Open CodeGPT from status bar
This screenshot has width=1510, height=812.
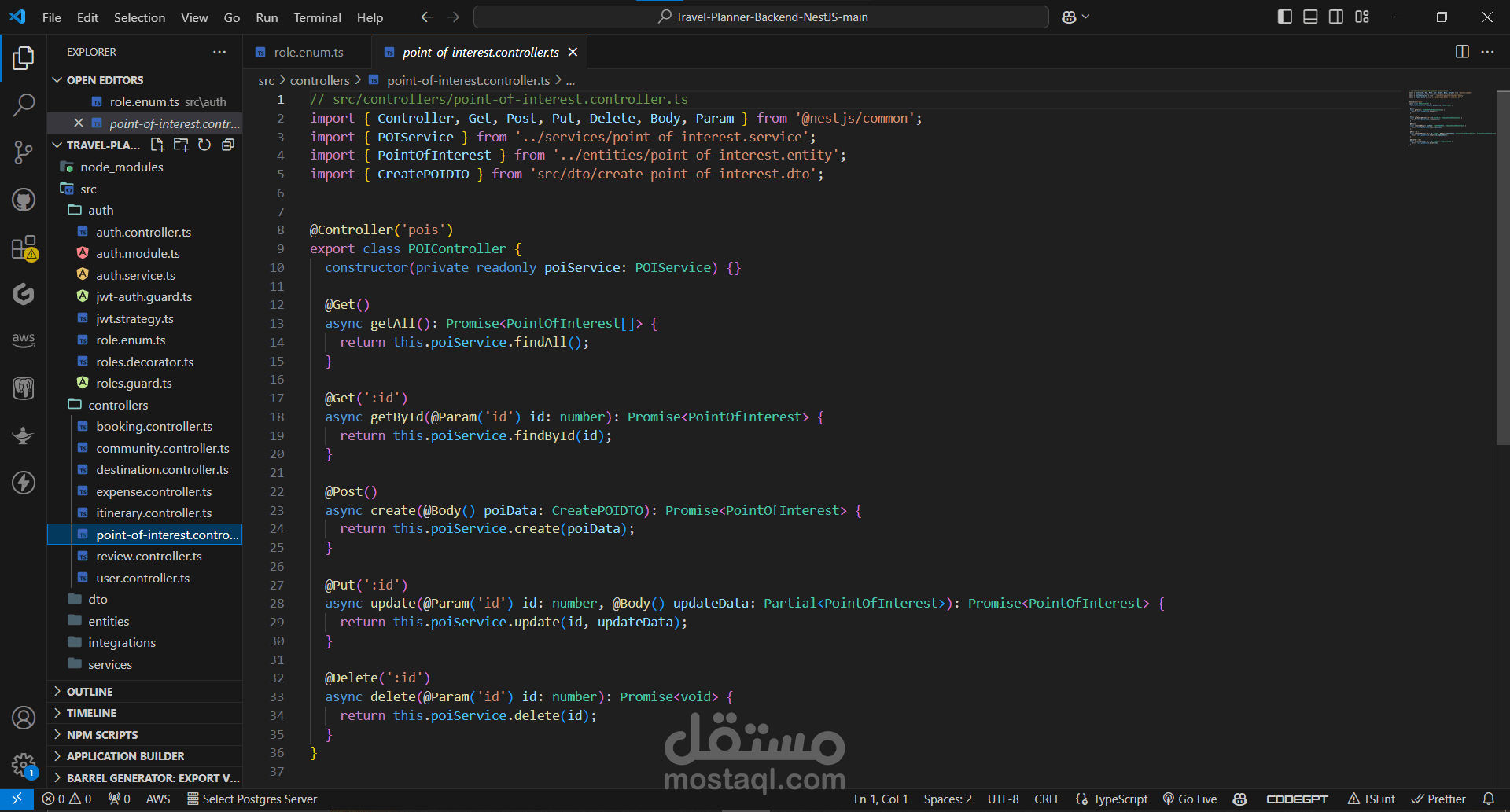click(1297, 799)
